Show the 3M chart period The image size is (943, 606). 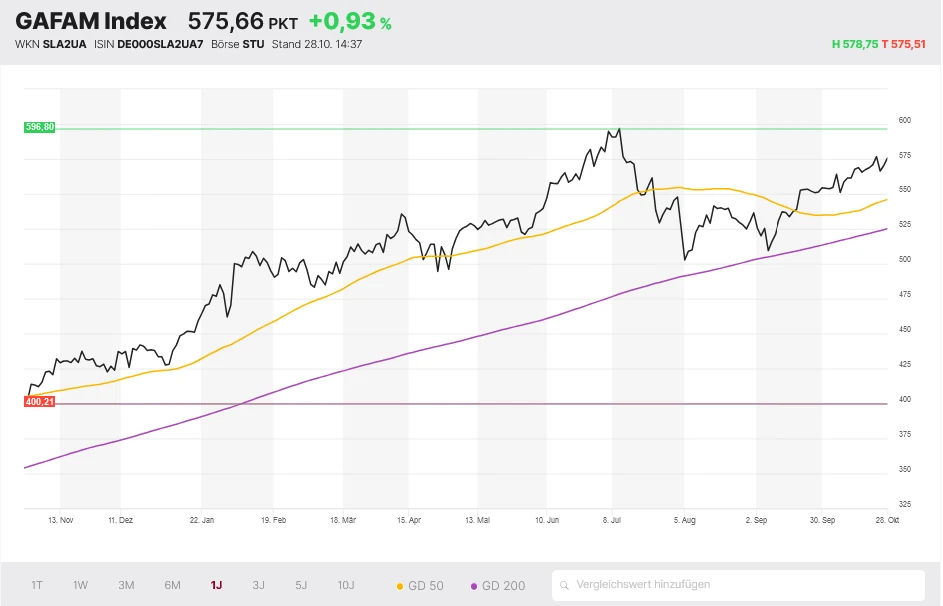pyautogui.click(x=126, y=585)
